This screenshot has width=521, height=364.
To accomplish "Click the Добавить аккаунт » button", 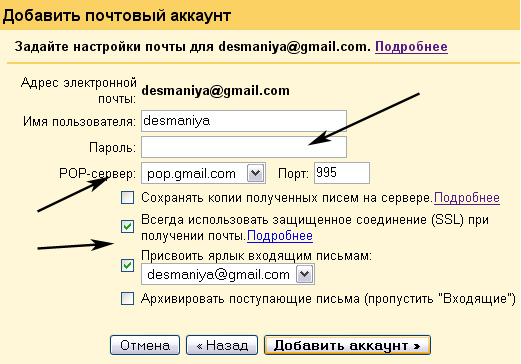I will (x=347, y=345).
